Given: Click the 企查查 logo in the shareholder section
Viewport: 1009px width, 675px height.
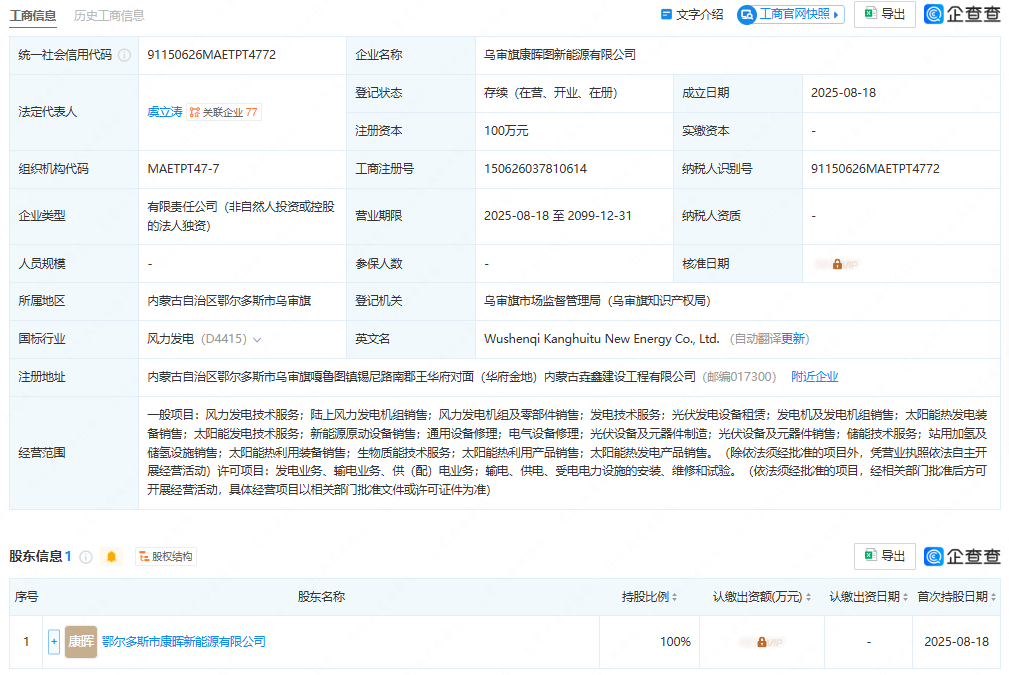Looking at the screenshot, I should pyautogui.click(x=962, y=556).
